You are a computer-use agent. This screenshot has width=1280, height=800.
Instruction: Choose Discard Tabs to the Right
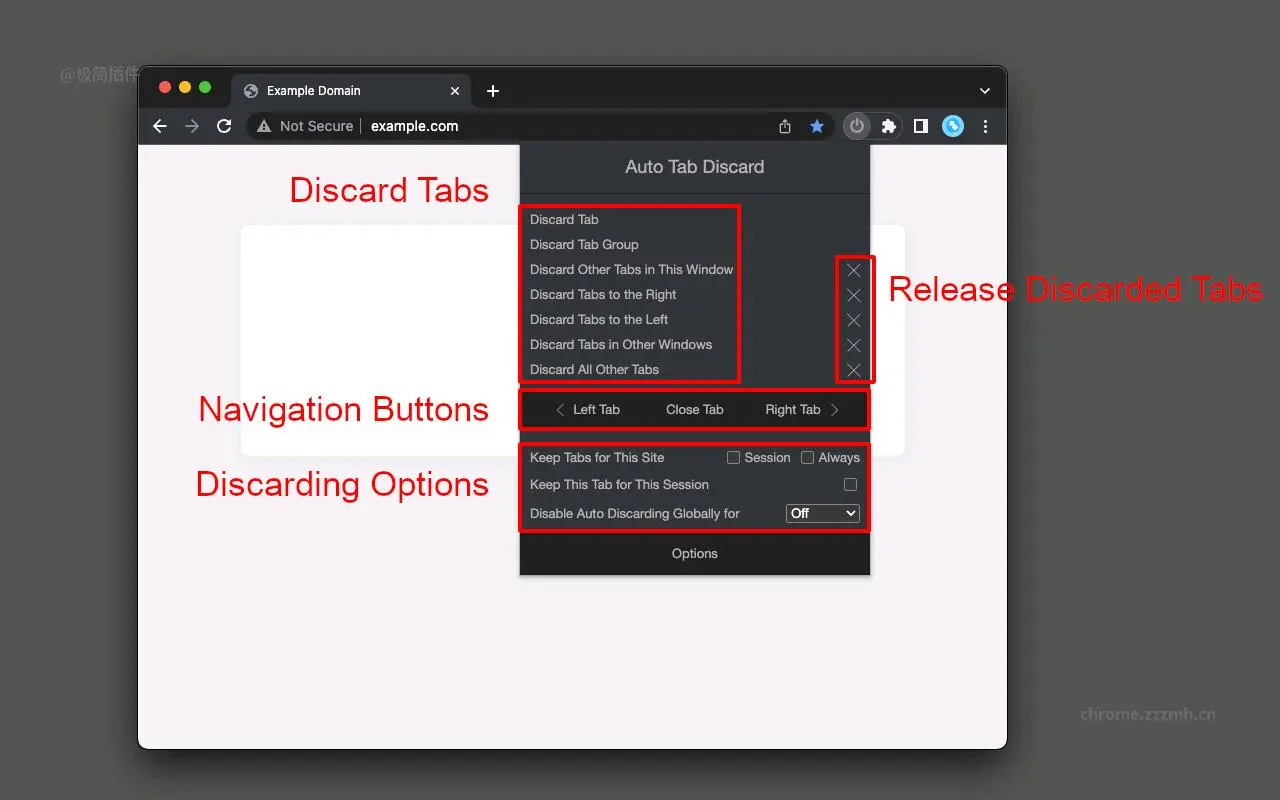tap(603, 294)
